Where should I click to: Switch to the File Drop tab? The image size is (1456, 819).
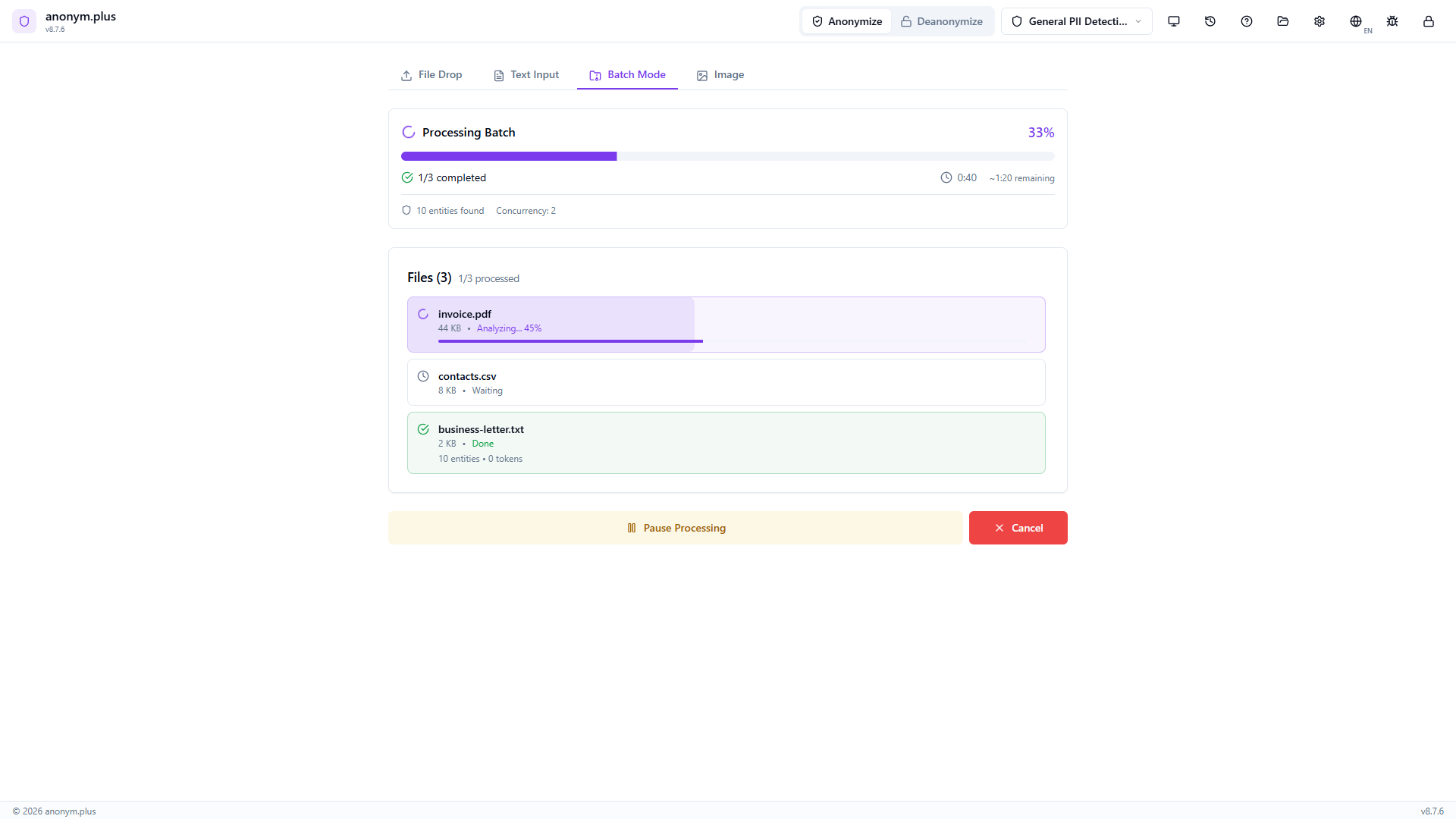click(x=431, y=74)
